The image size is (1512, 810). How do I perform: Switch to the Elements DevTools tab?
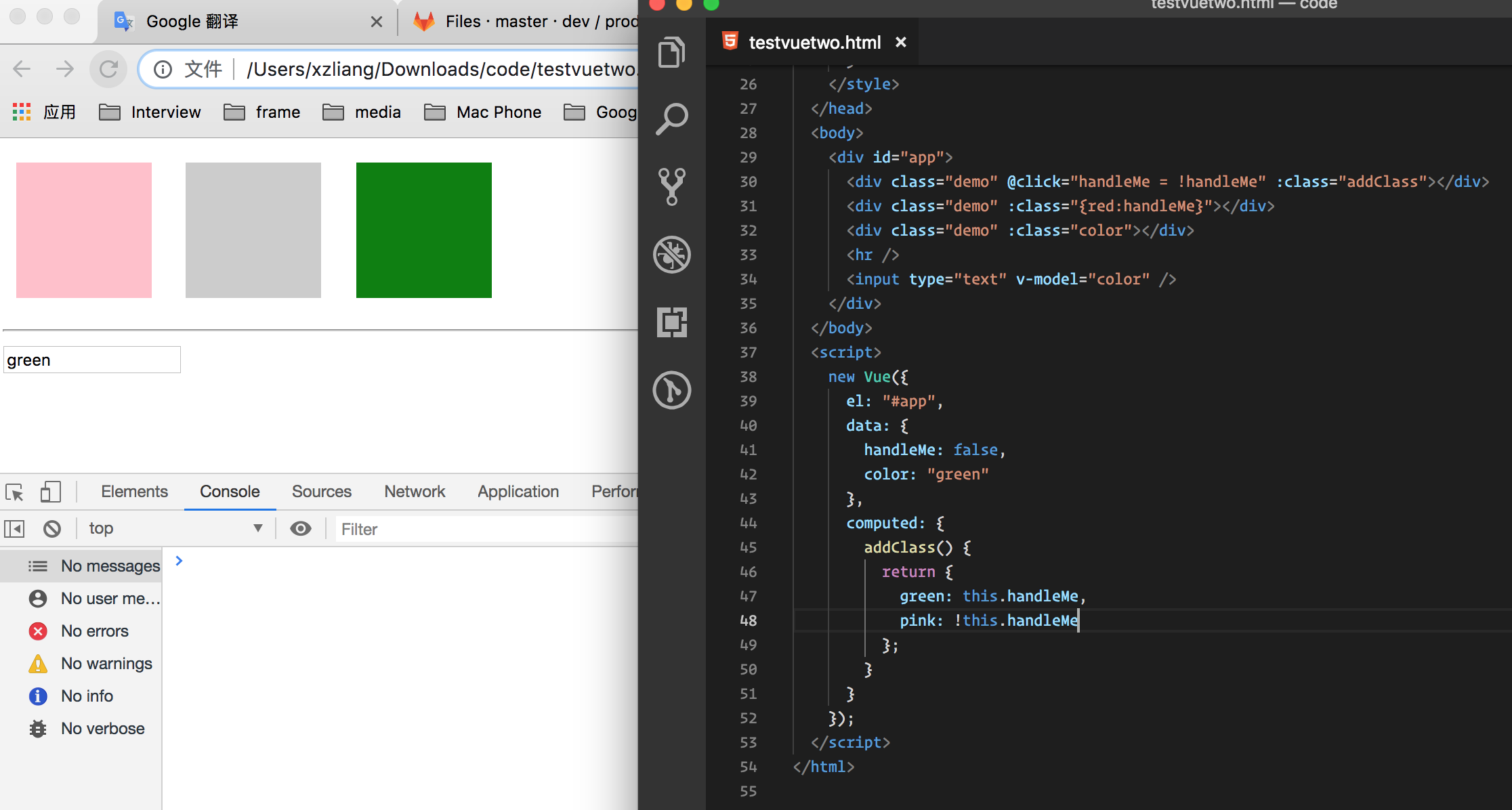tap(134, 492)
